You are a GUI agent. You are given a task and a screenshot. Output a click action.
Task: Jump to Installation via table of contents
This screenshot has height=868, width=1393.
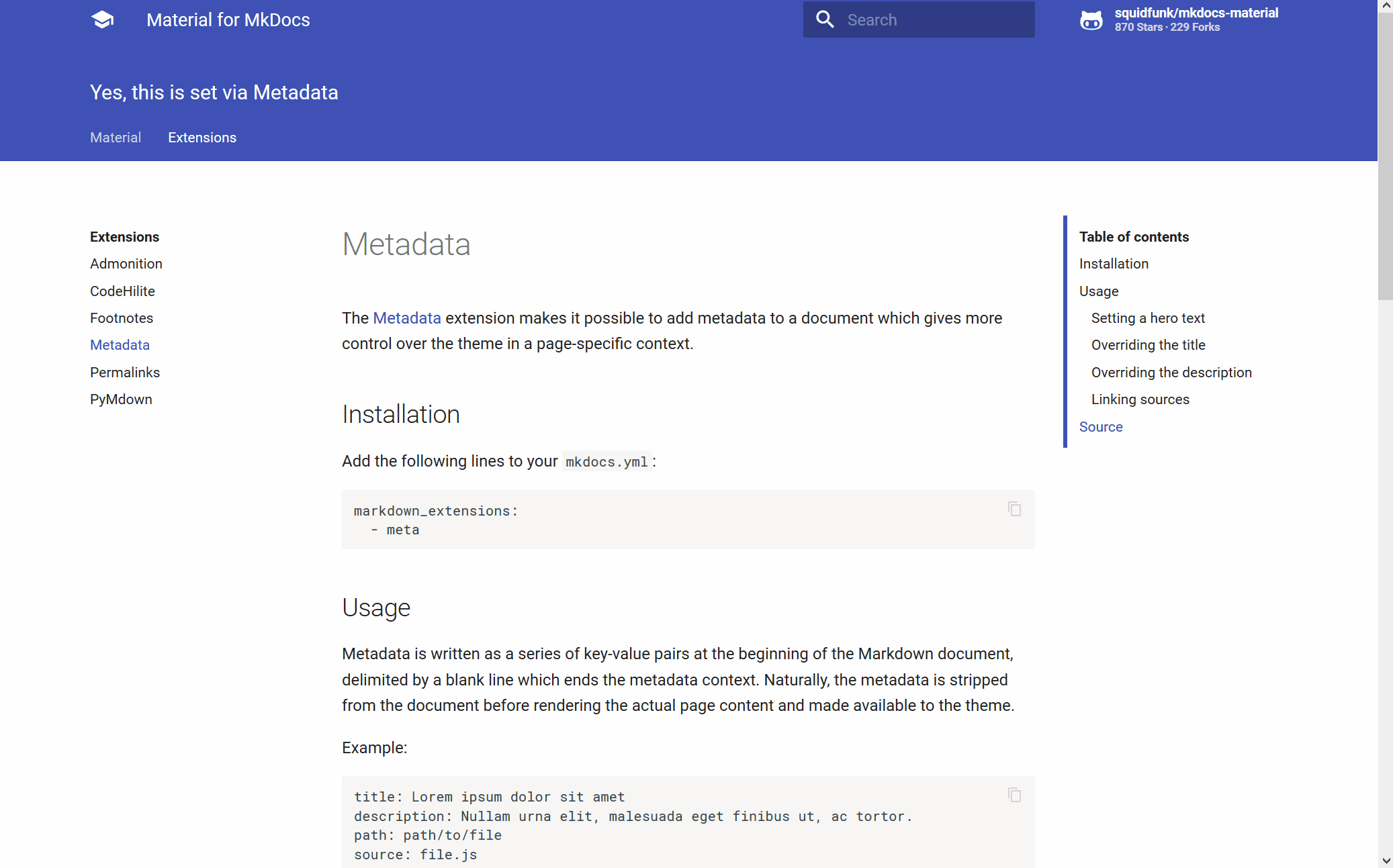tap(1114, 263)
